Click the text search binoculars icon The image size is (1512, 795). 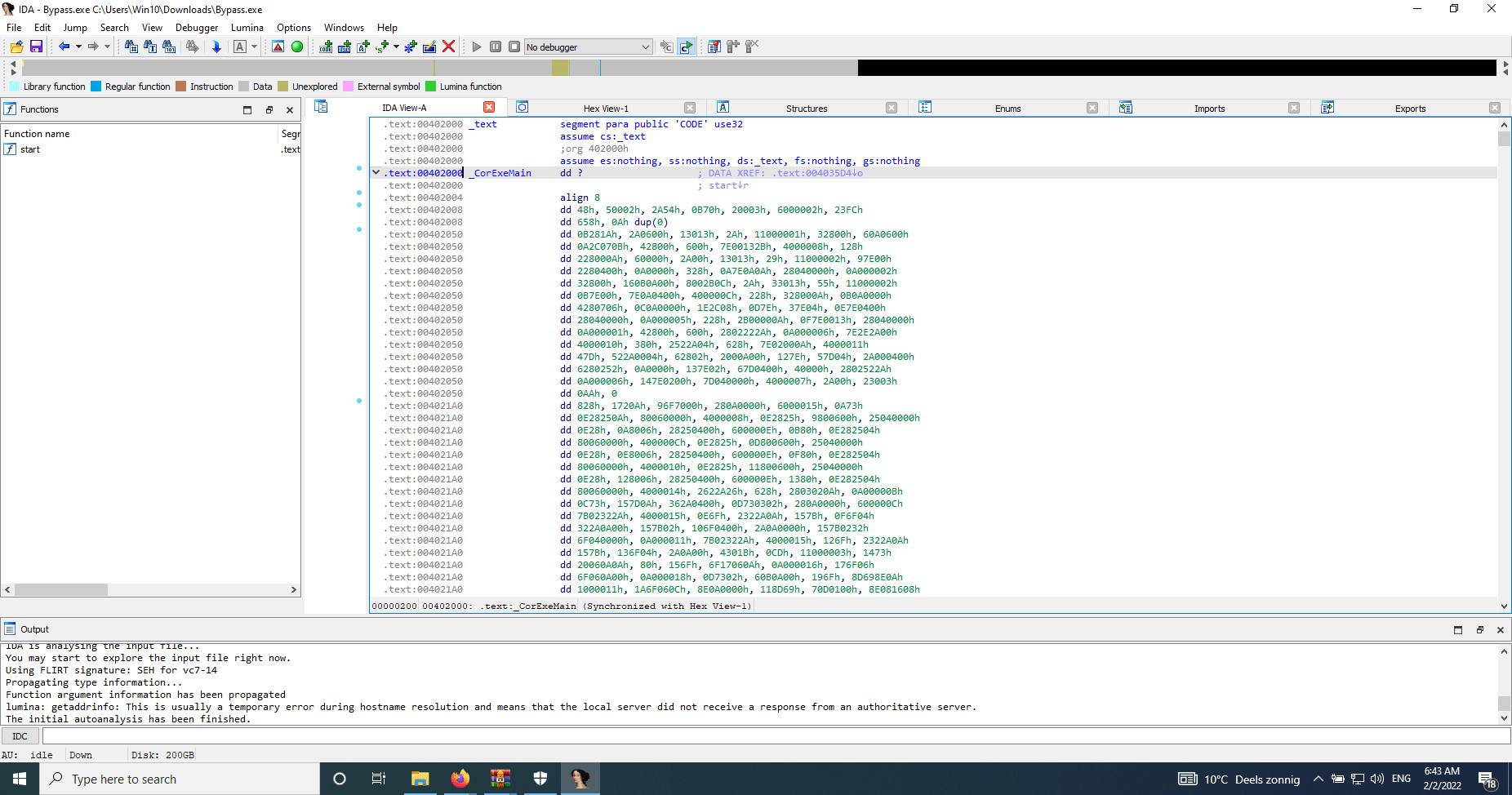tap(150, 47)
